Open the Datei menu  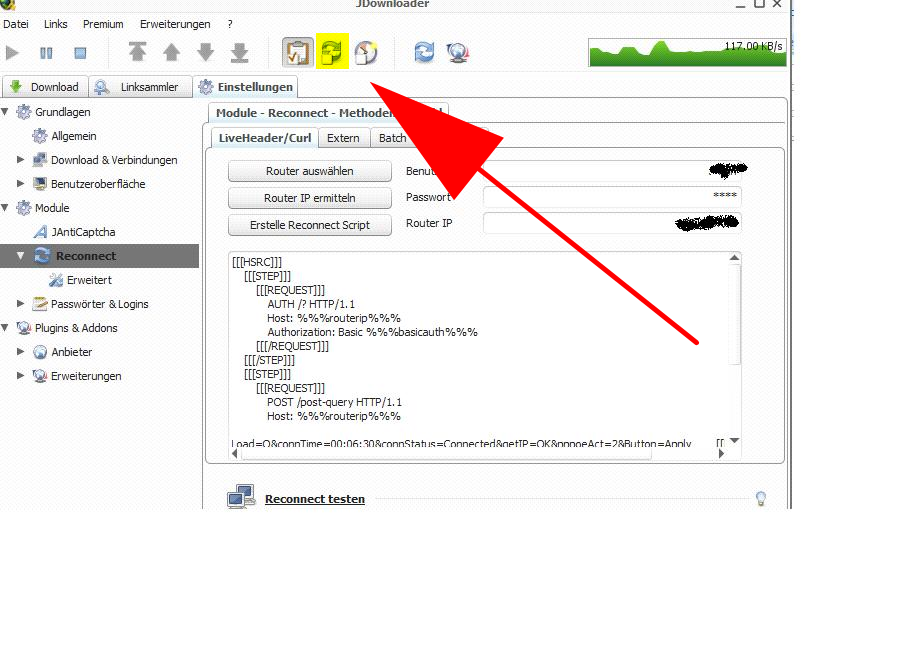16,24
